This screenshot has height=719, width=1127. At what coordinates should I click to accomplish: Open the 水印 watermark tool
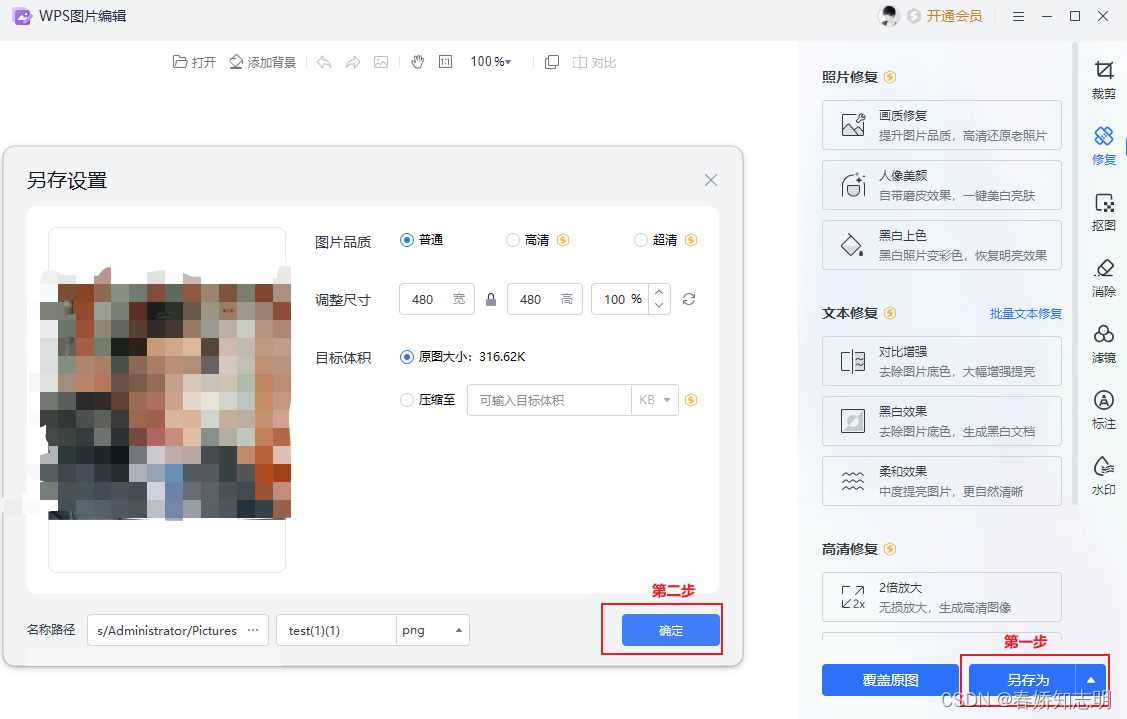point(1103,476)
